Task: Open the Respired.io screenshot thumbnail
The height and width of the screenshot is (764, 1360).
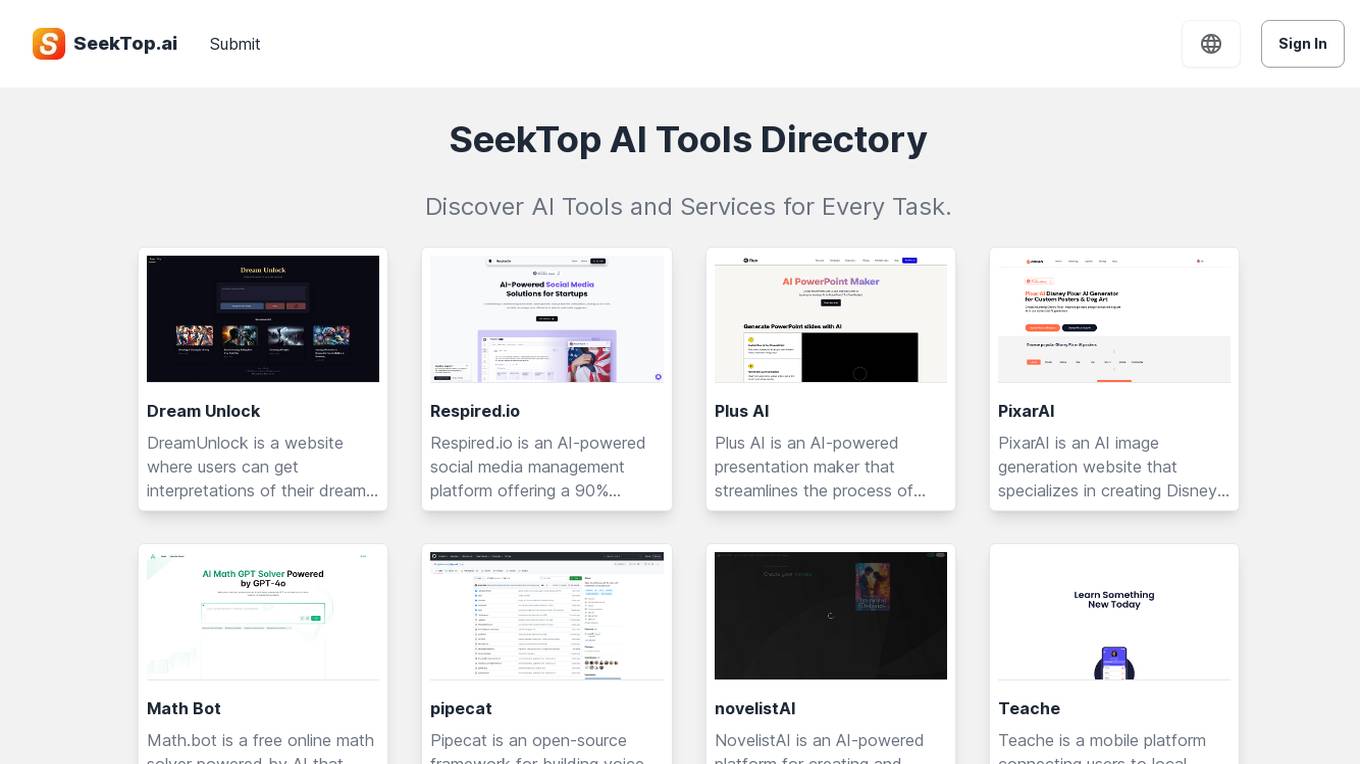Action: [x=547, y=319]
